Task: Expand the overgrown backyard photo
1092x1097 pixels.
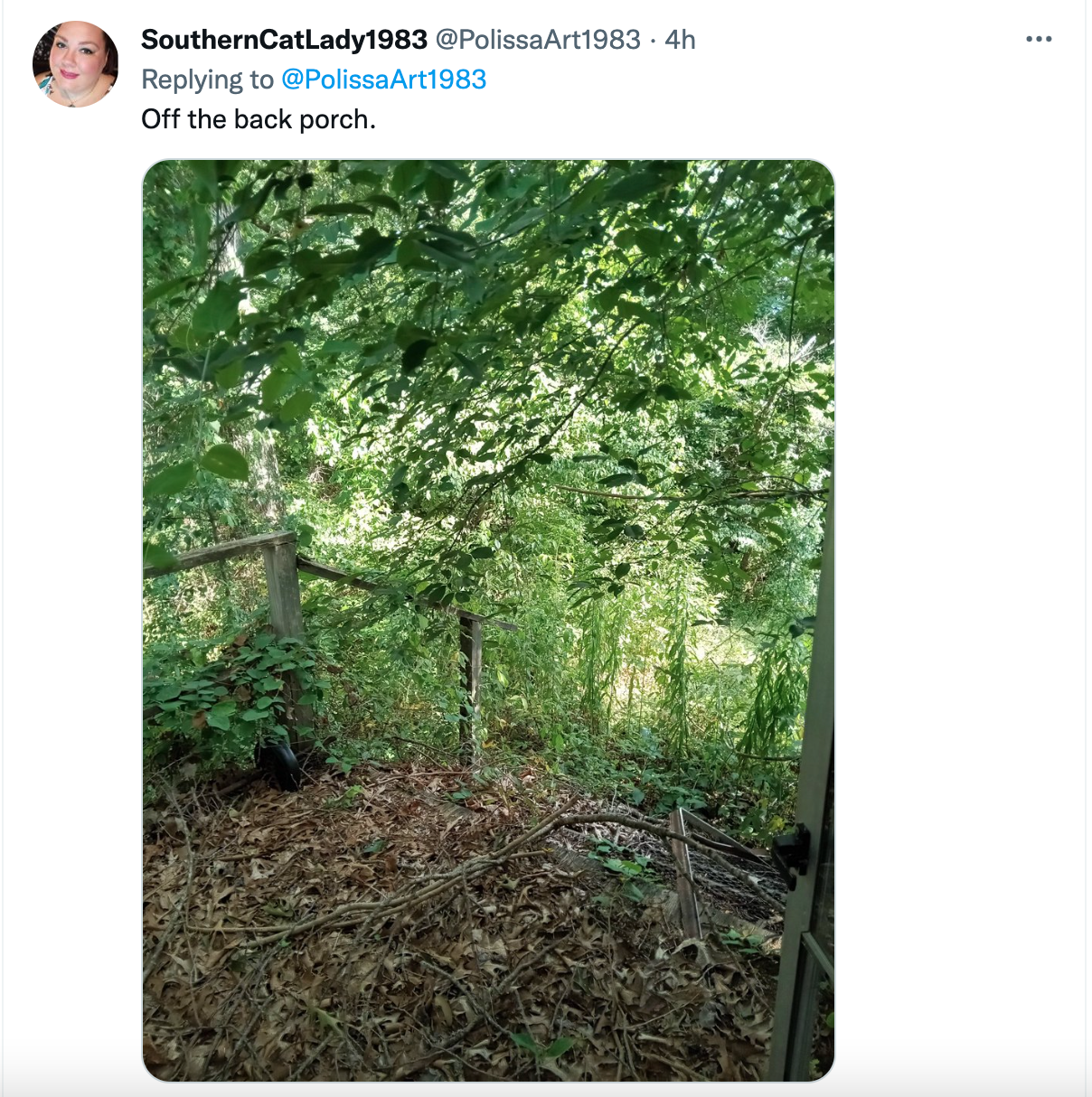Action: (x=488, y=620)
